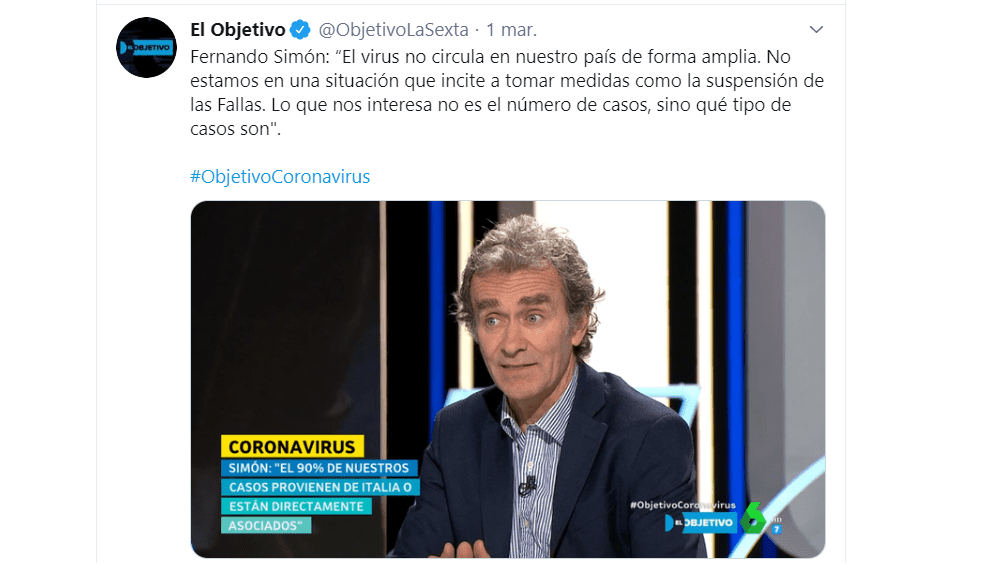Screen dimensions: 999x575
Task: Select the caption CASOS PROVIENEN DE ITALIA O
Action: click(320, 487)
